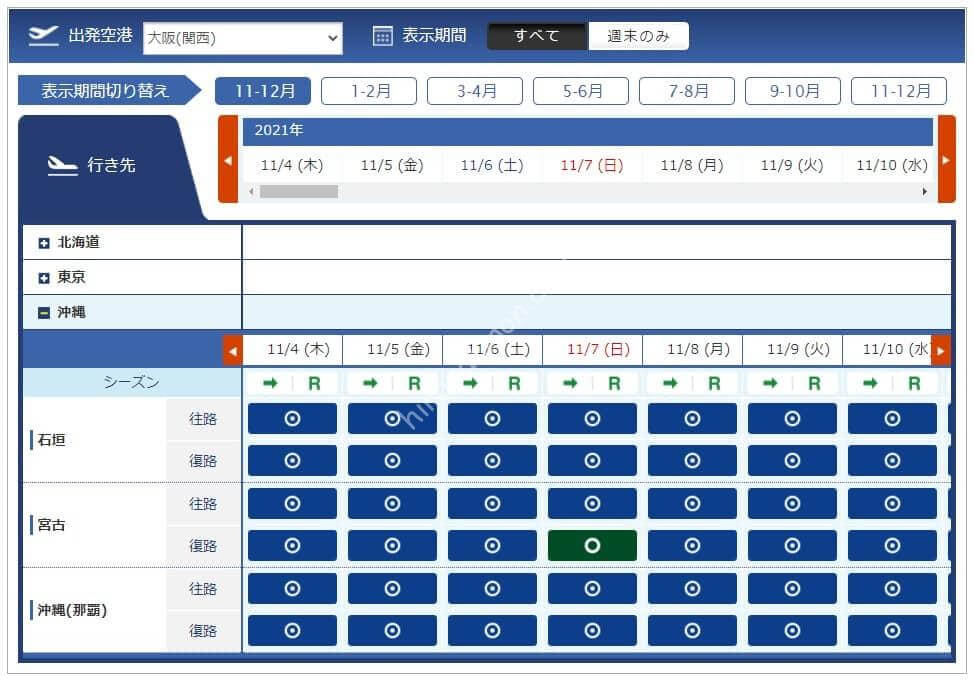Click the date scrollbar thumb

[x=299, y=192]
